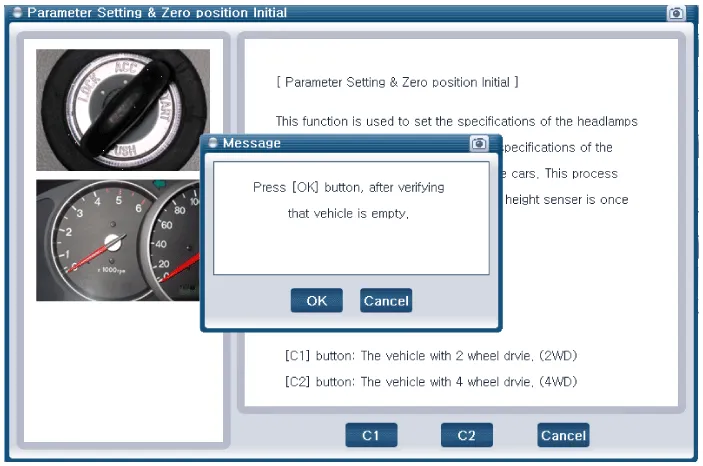This screenshot has height=466, width=703.
Task: Select the C2 button for 4WD
Action: pyautogui.click(x=466, y=435)
